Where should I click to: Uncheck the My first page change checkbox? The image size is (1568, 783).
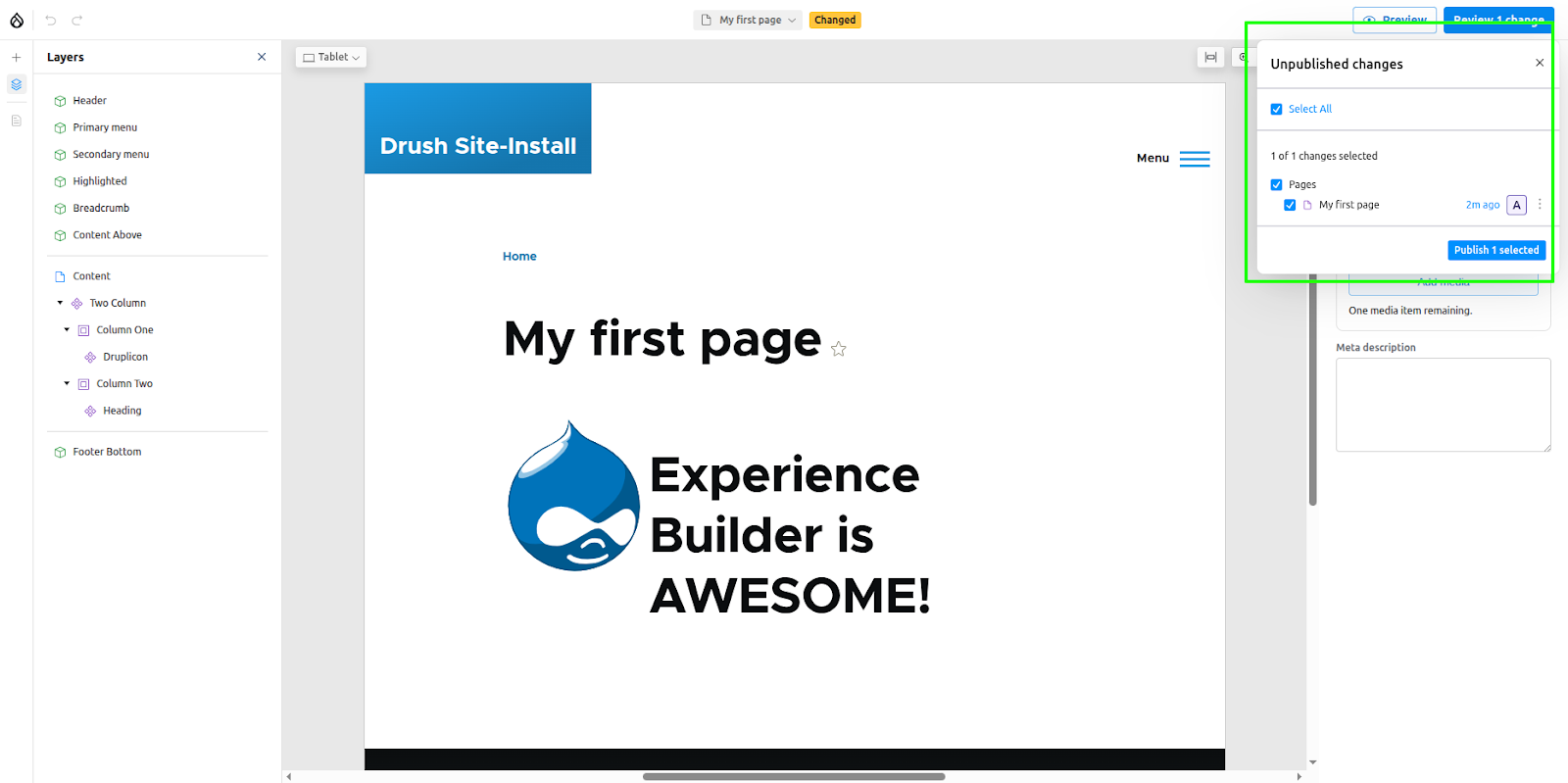(1290, 205)
